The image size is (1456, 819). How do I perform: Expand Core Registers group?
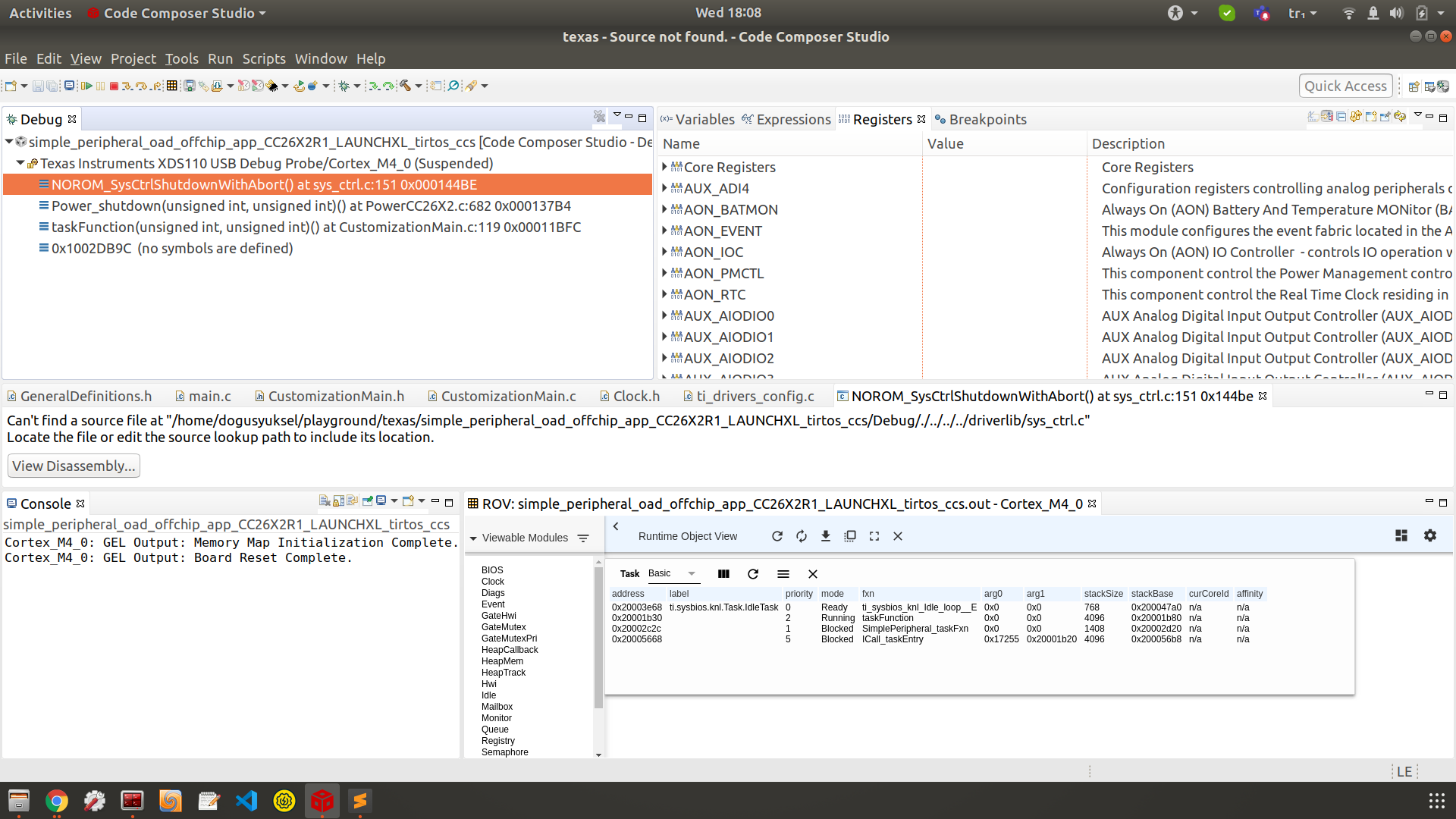664,167
